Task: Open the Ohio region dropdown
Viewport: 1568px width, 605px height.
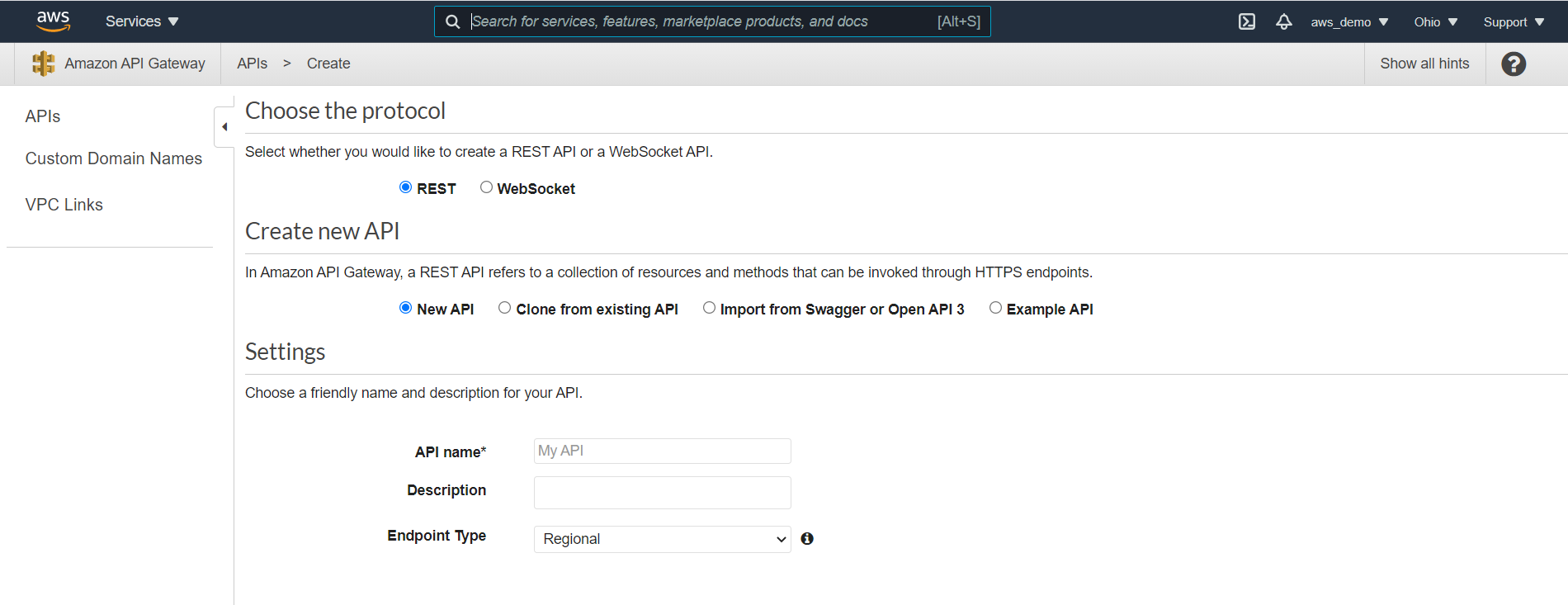Action: pyautogui.click(x=1436, y=22)
